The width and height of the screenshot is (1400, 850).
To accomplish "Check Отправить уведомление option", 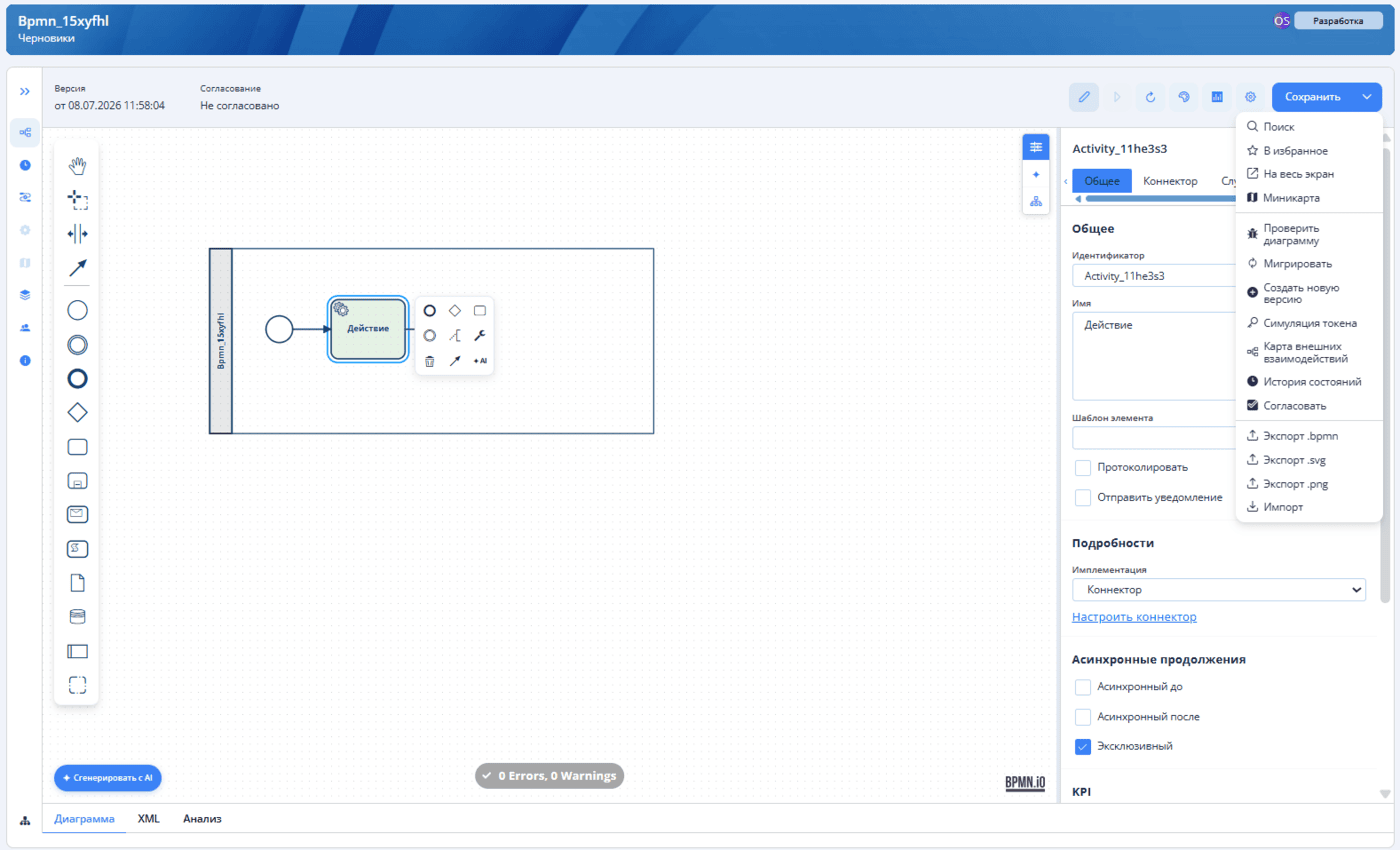I will pyautogui.click(x=1083, y=497).
